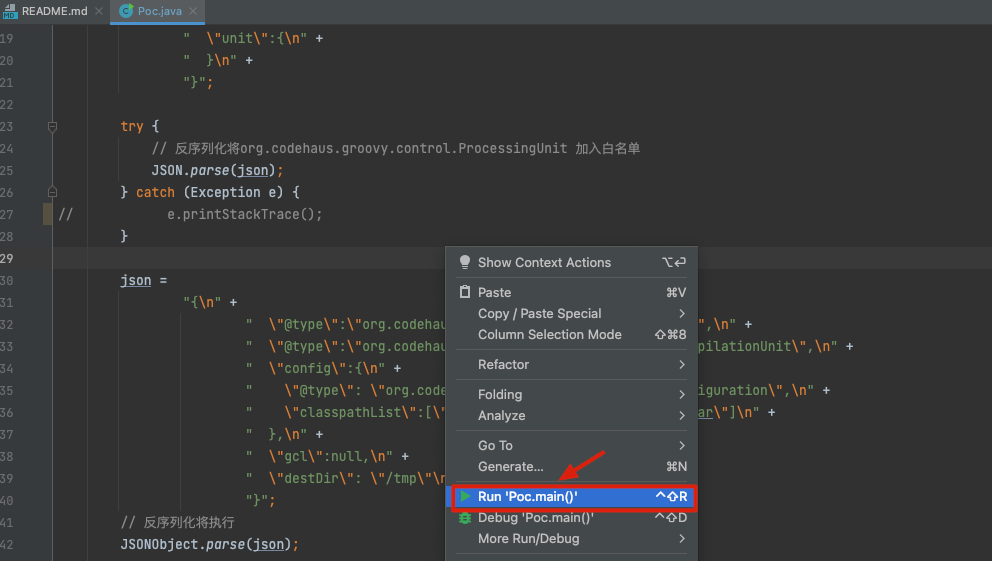Screen dimensions: 992x561
Task: Open the More Run/Debug submenu
Action: (x=571, y=539)
